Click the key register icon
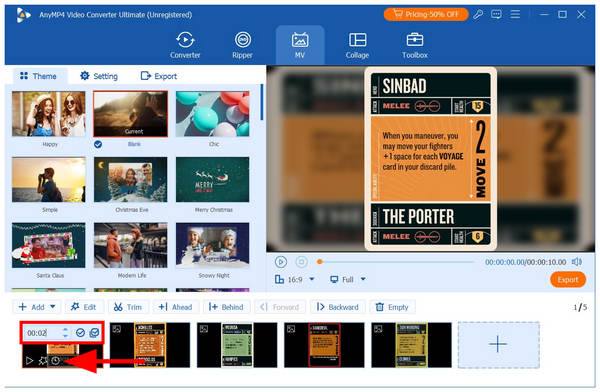Viewport: 600px width, 392px height. pos(478,15)
